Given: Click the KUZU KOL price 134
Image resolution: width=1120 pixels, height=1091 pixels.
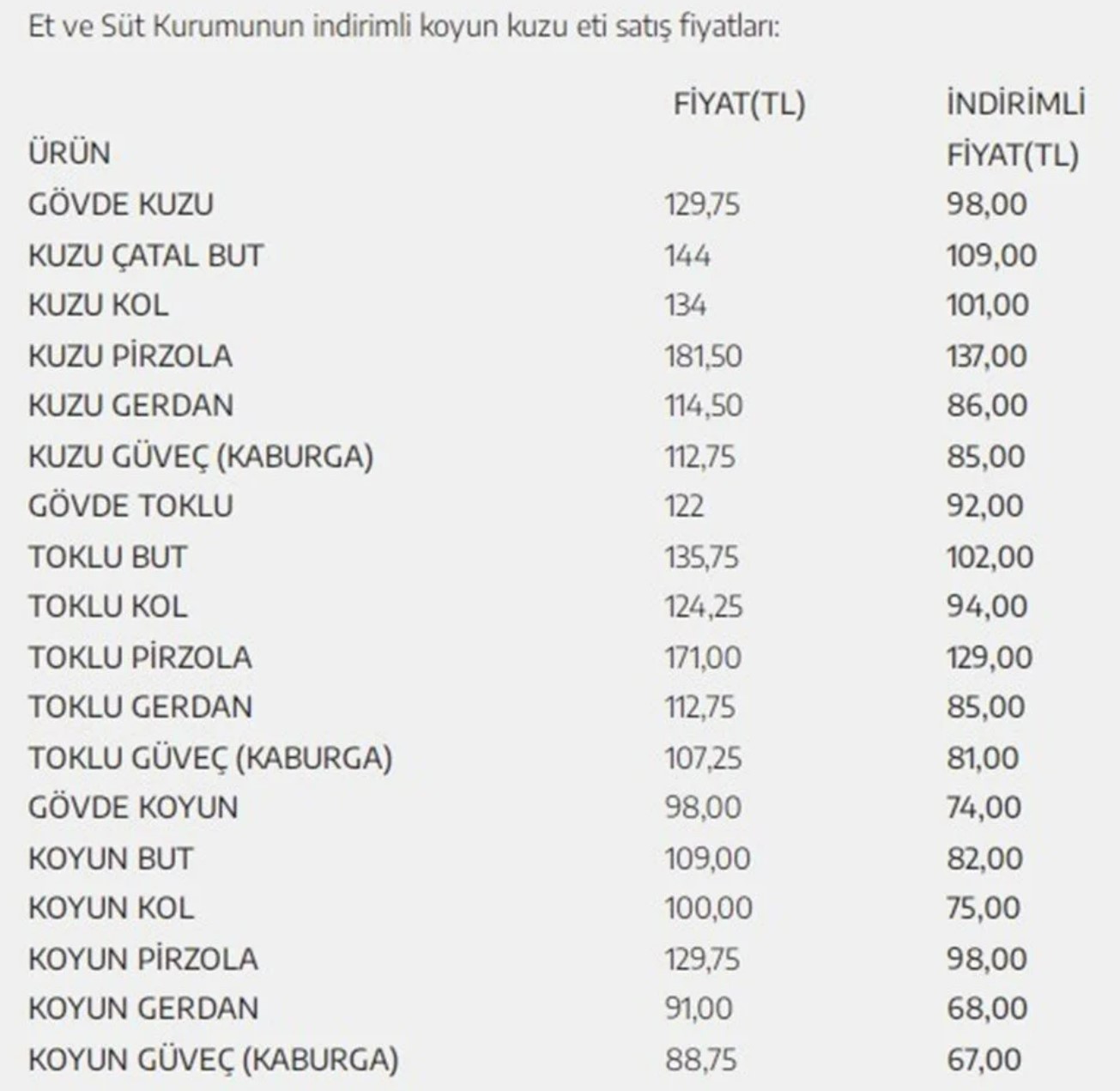Looking at the screenshot, I should click(x=686, y=305).
